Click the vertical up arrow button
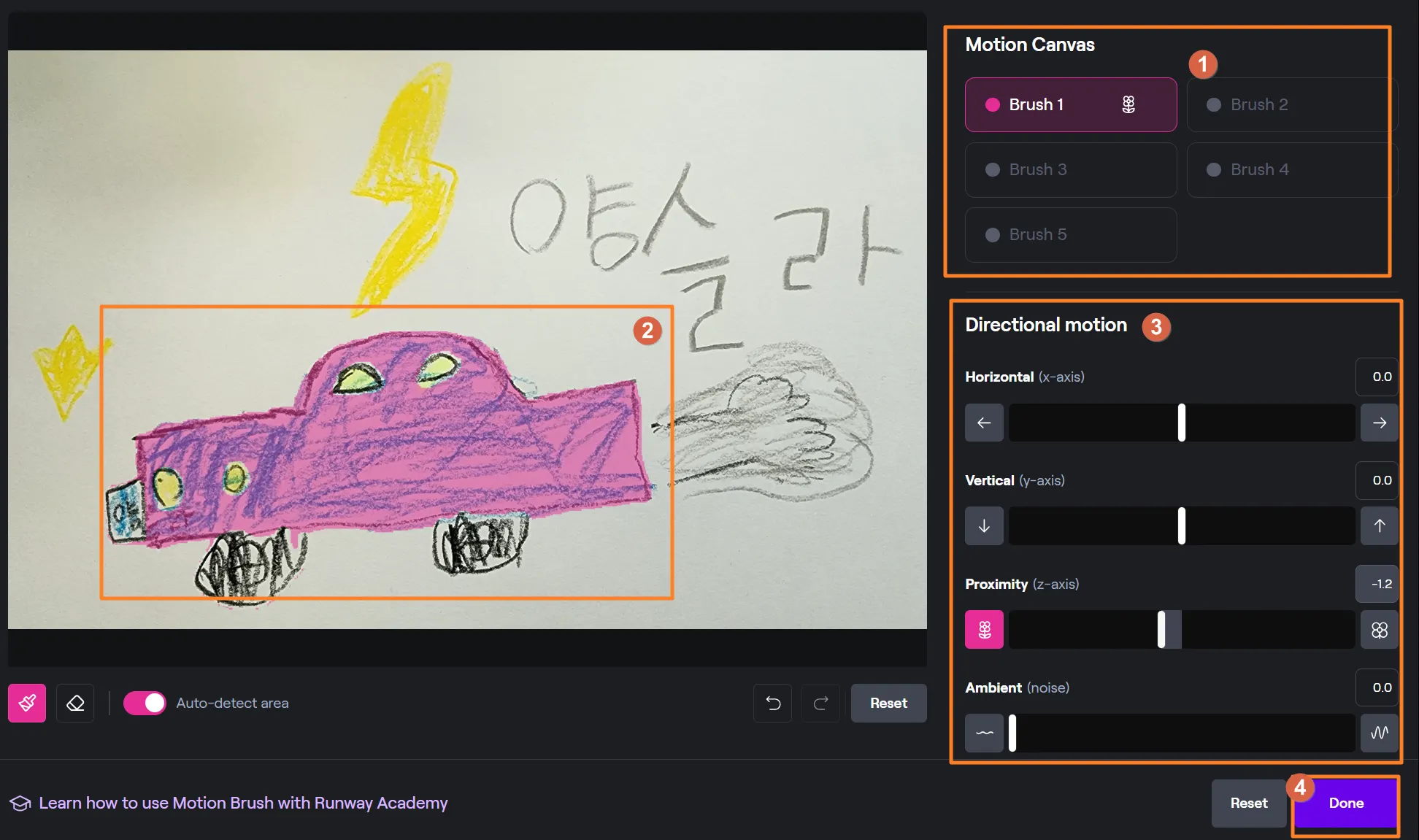This screenshot has height=840, width=1419. pyautogui.click(x=1379, y=525)
